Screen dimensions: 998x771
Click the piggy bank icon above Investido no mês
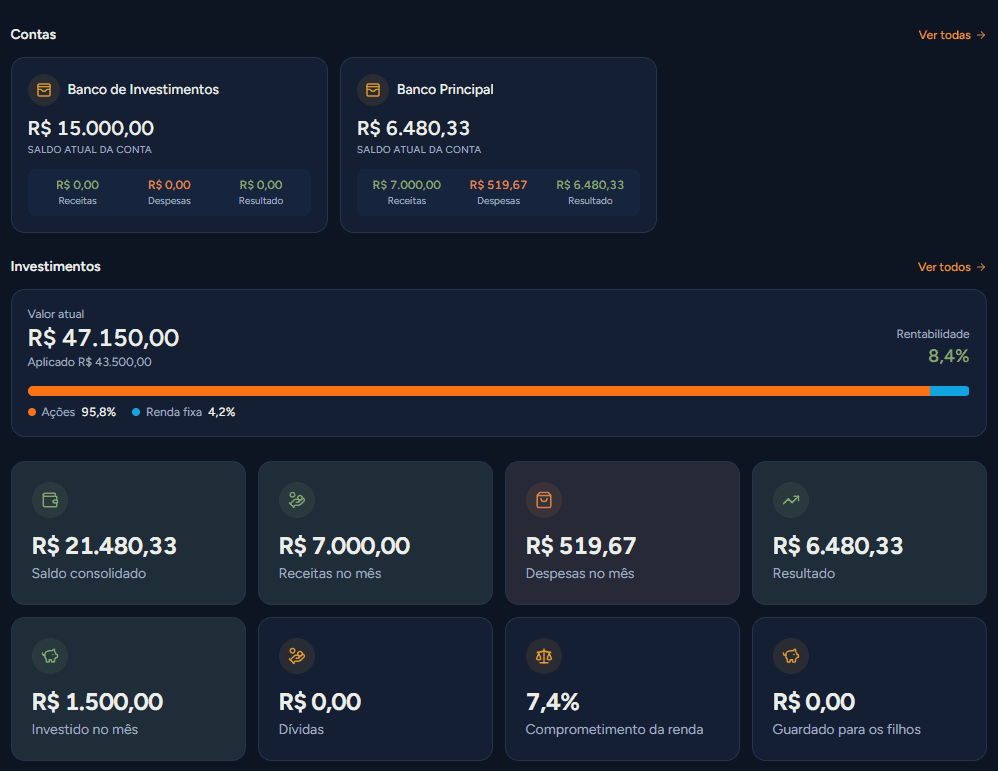50,656
